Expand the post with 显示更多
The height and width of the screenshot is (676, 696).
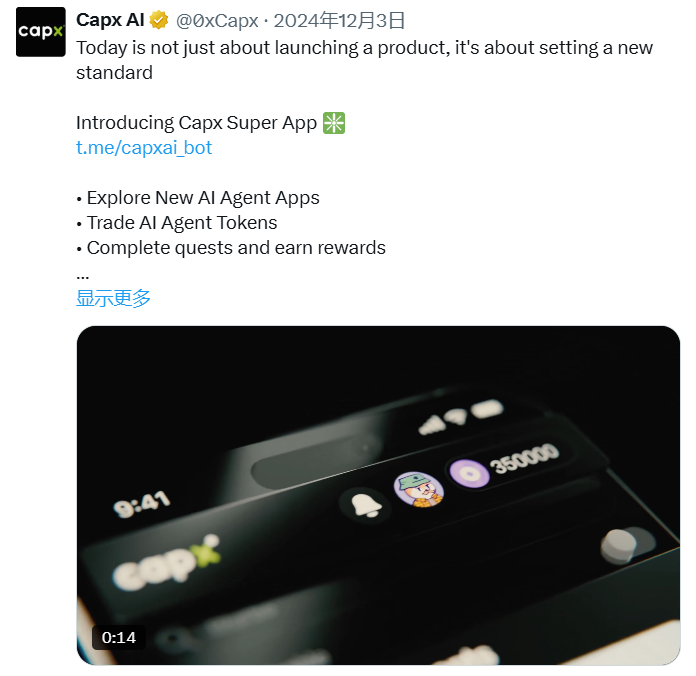(113, 298)
